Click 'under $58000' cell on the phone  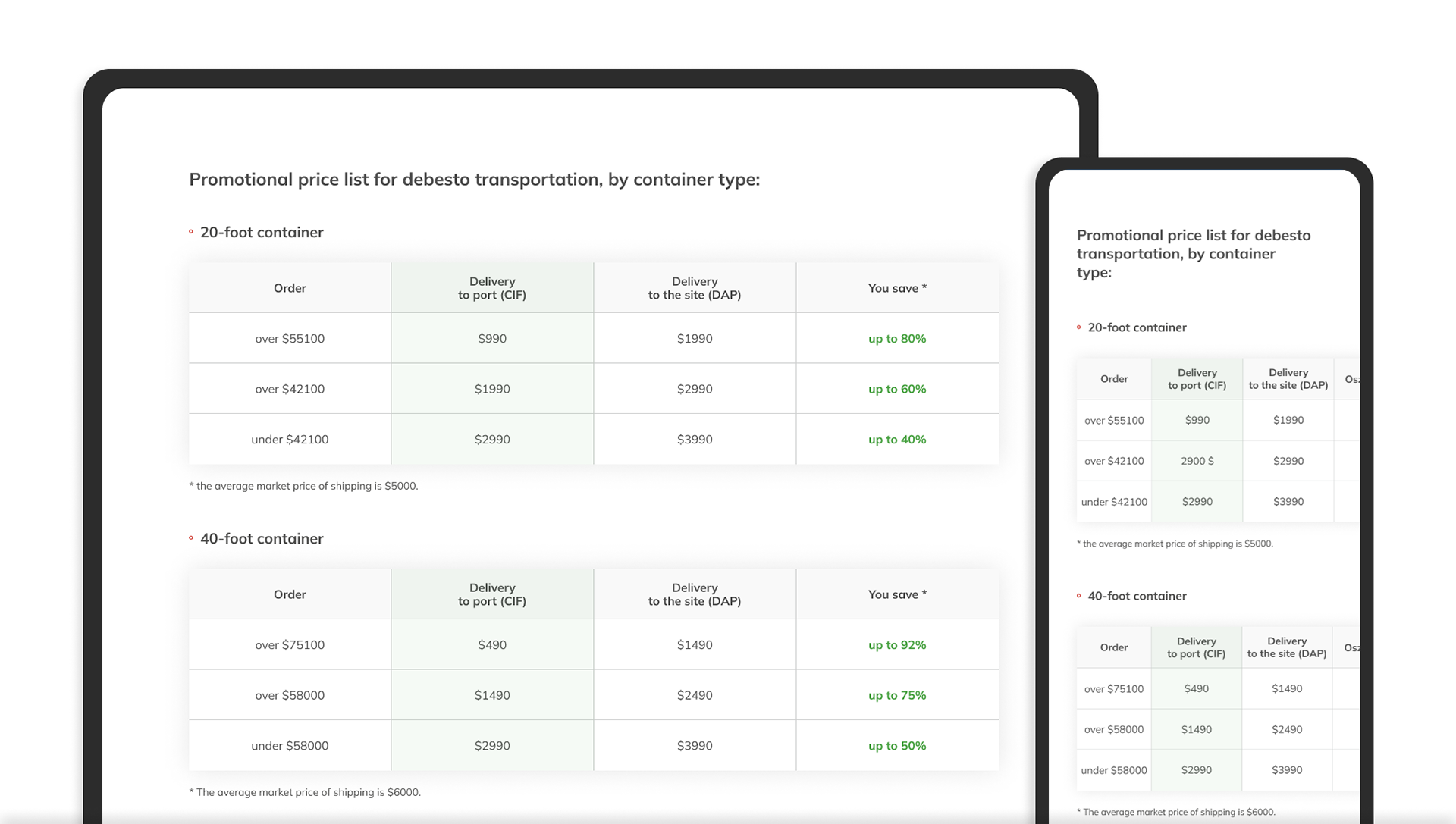[x=1114, y=770]
